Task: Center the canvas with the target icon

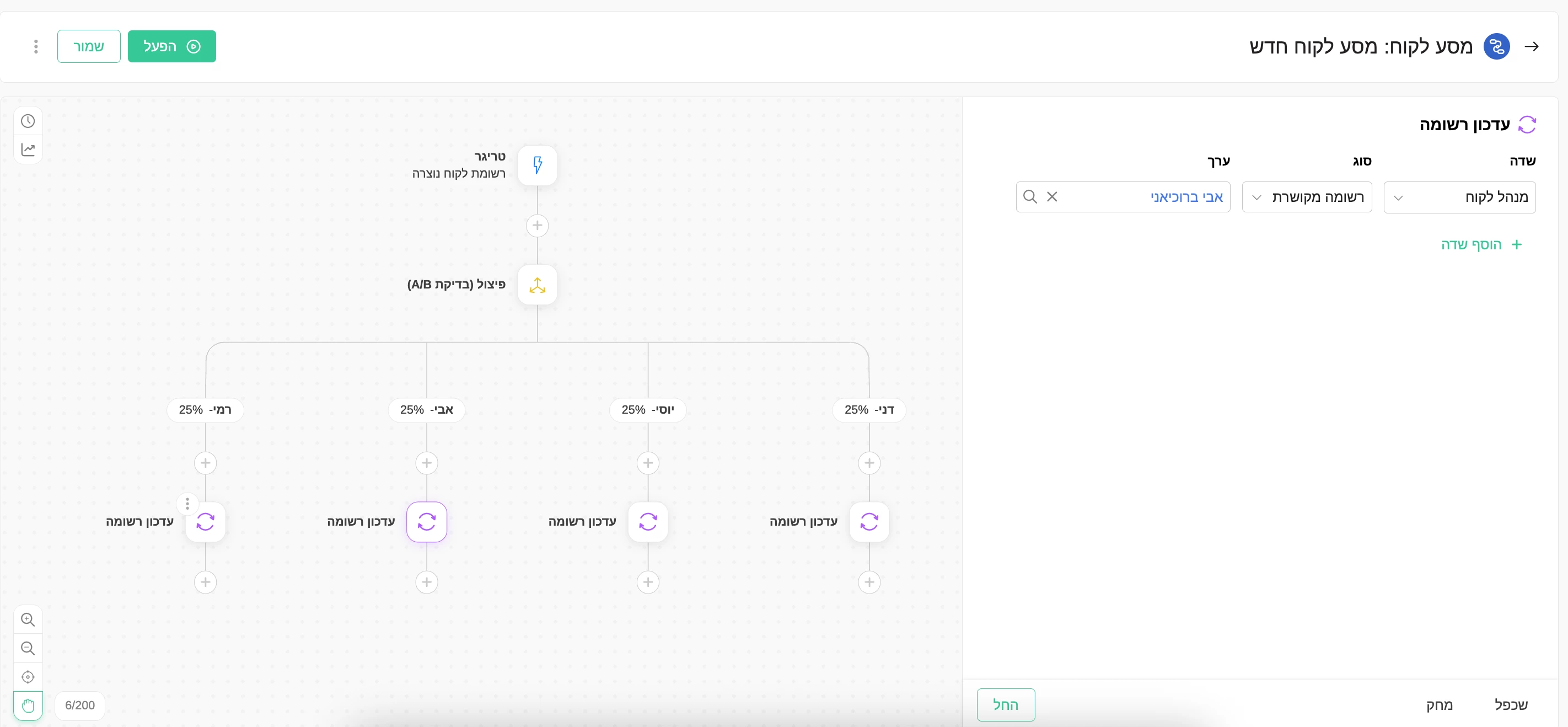Action: click(x=28, y=676)
